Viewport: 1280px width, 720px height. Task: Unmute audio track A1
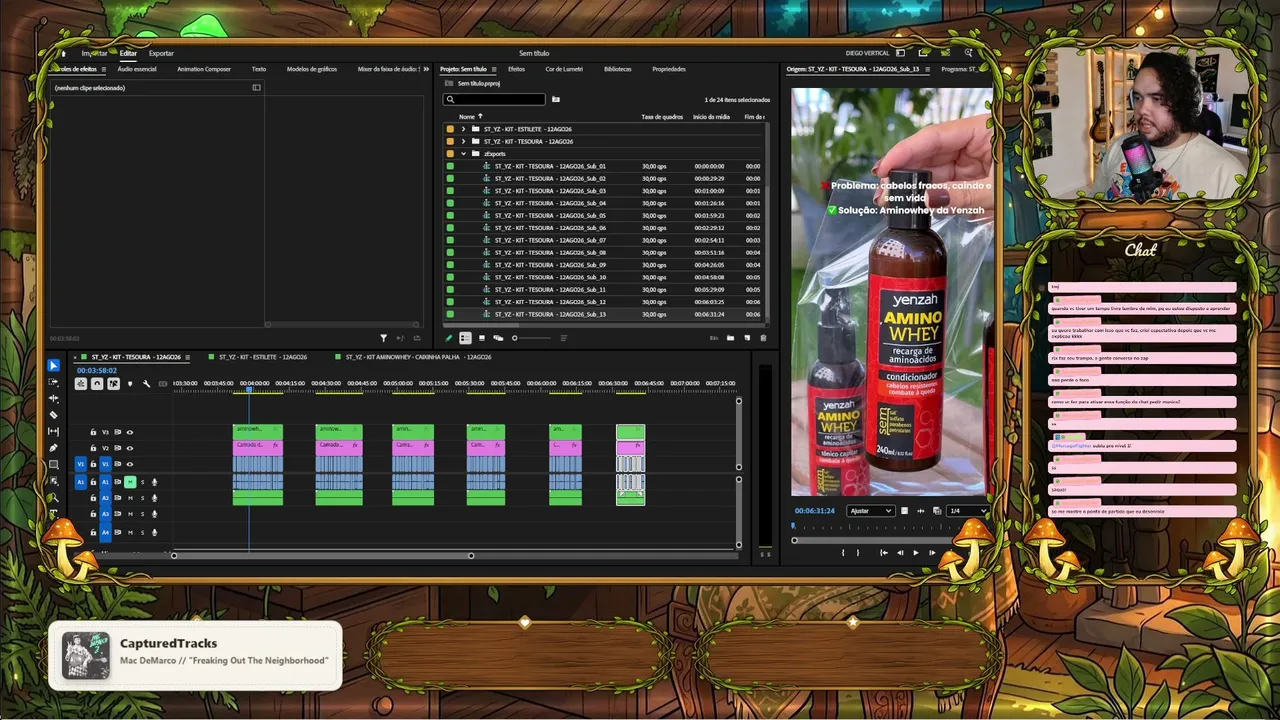pyautogui.click(x=130, y=482)
